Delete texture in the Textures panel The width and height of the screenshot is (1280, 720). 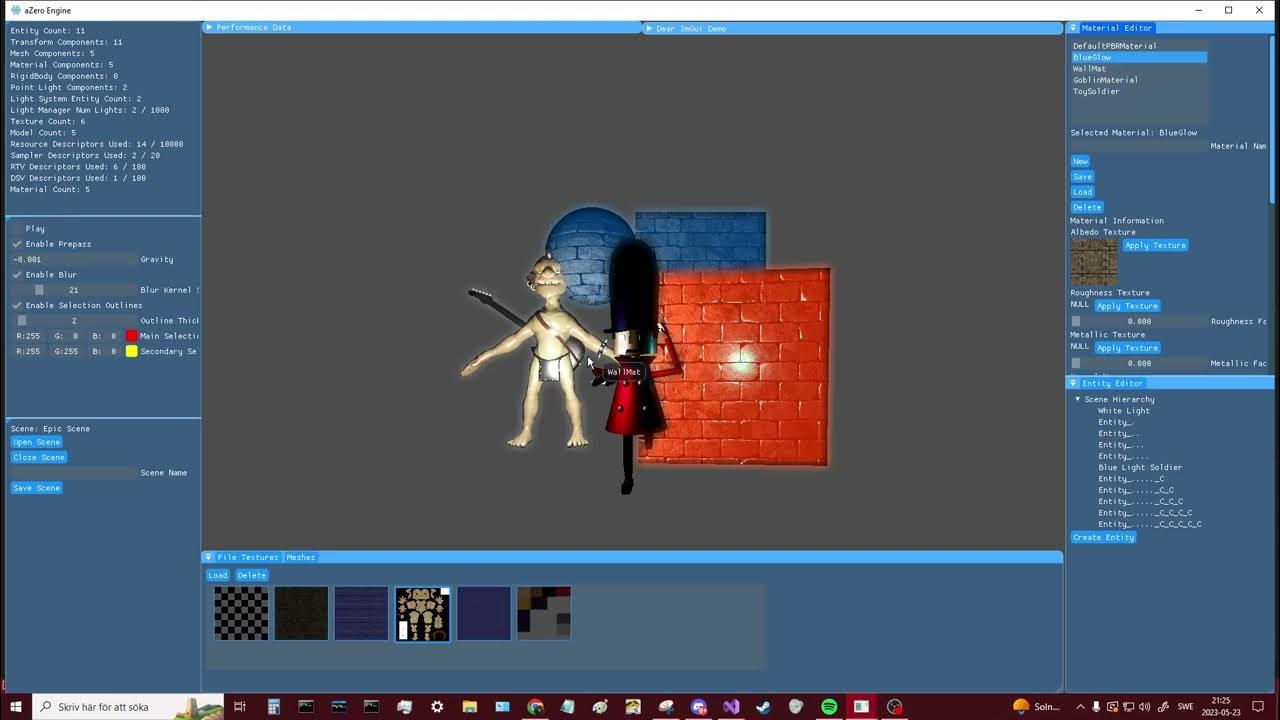coord(251,575)
